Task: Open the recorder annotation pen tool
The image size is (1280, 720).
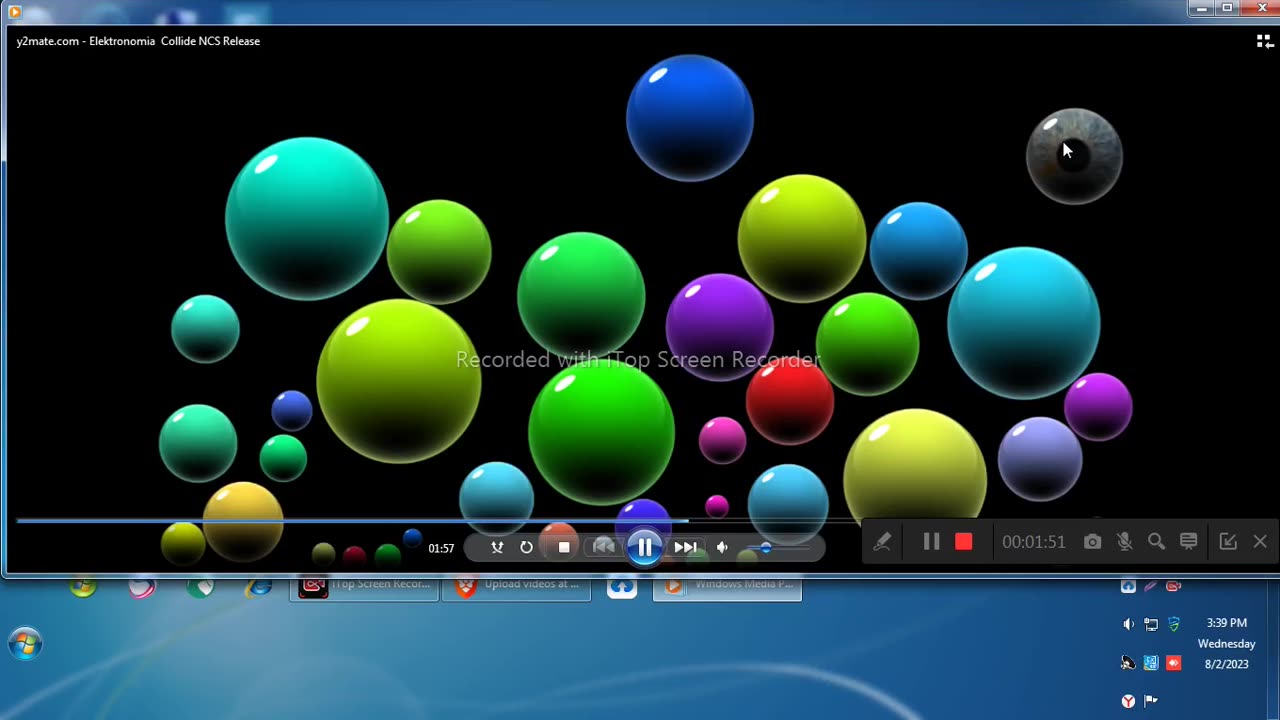Action: coord(882,541)
